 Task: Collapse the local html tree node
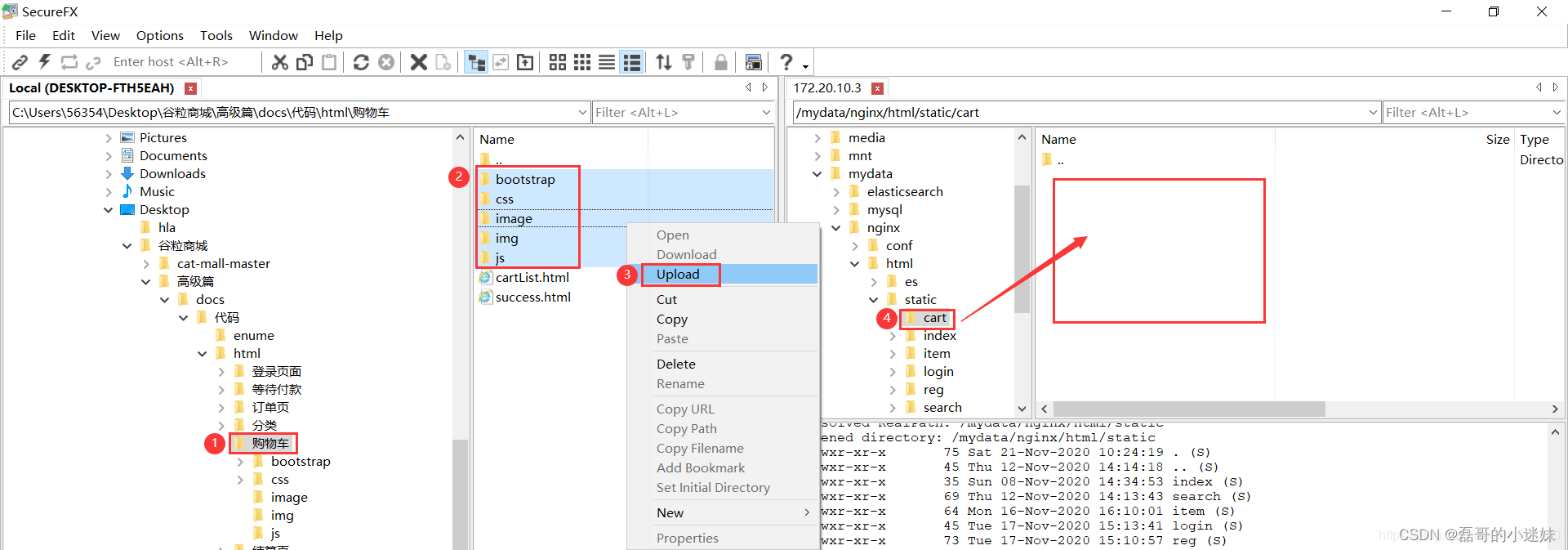[202, 354]
